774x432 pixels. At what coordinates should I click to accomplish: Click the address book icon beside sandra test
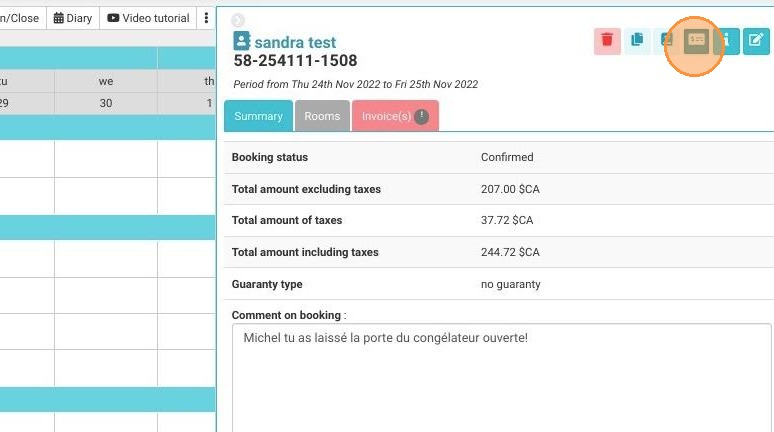(x=241, y=41)
